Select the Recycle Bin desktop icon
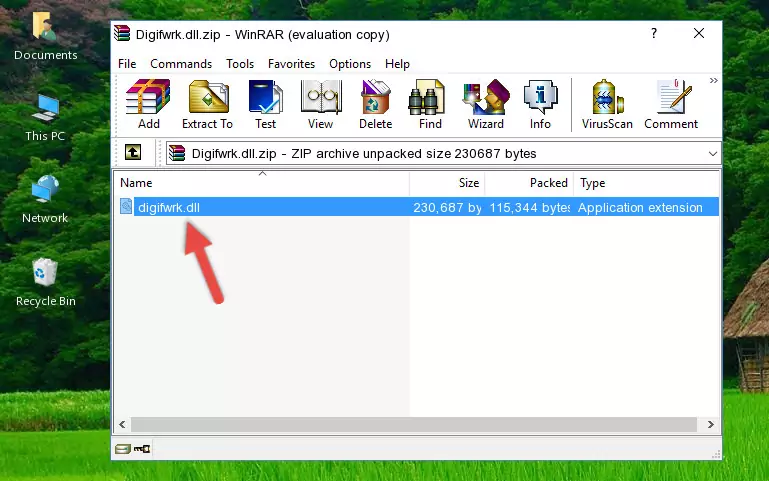The image size is (769, 481). click(46, 283)
